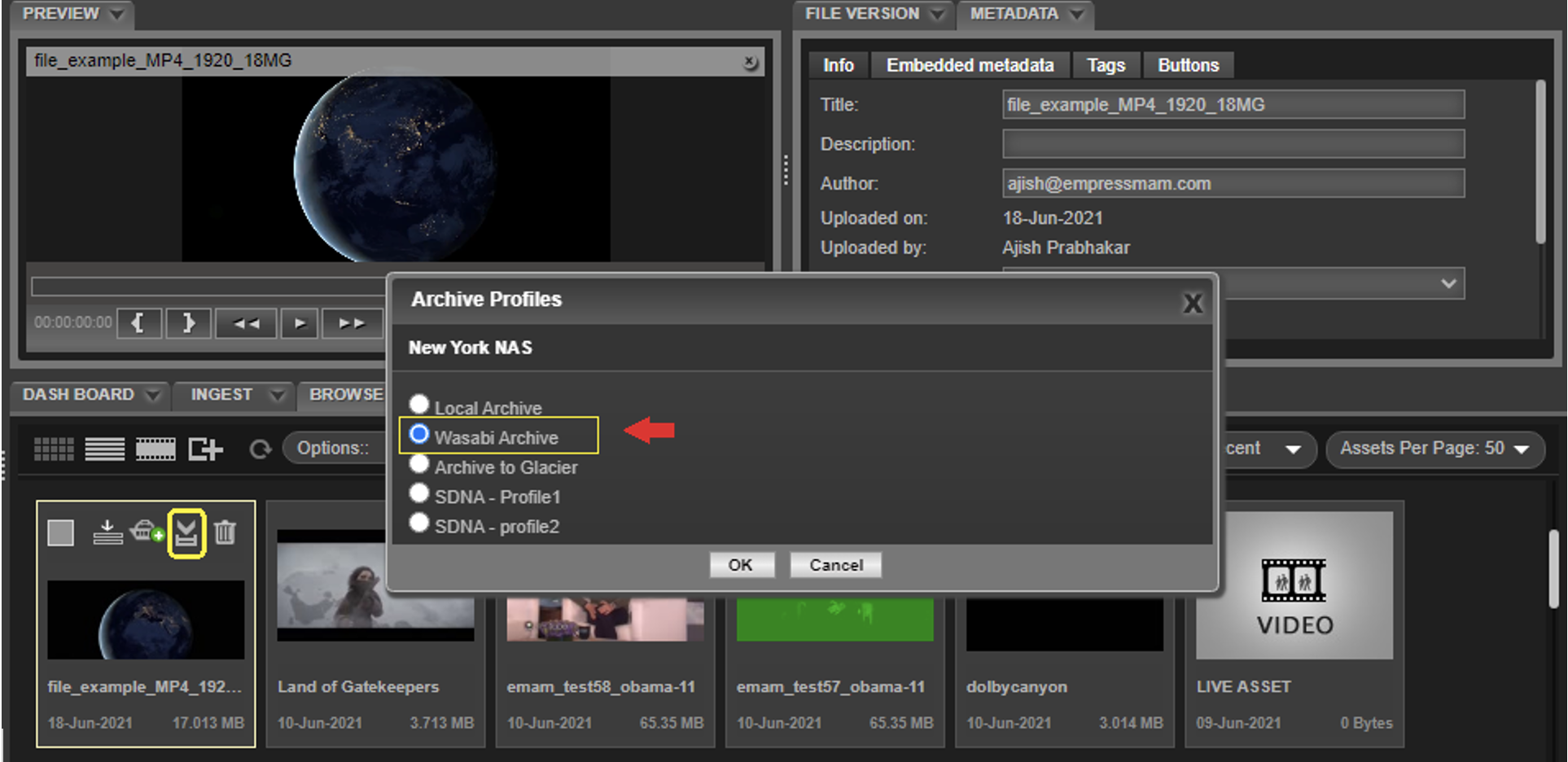Choose SDNA - profile2 radio button
Screen dimensions: 1568x762
419,523
